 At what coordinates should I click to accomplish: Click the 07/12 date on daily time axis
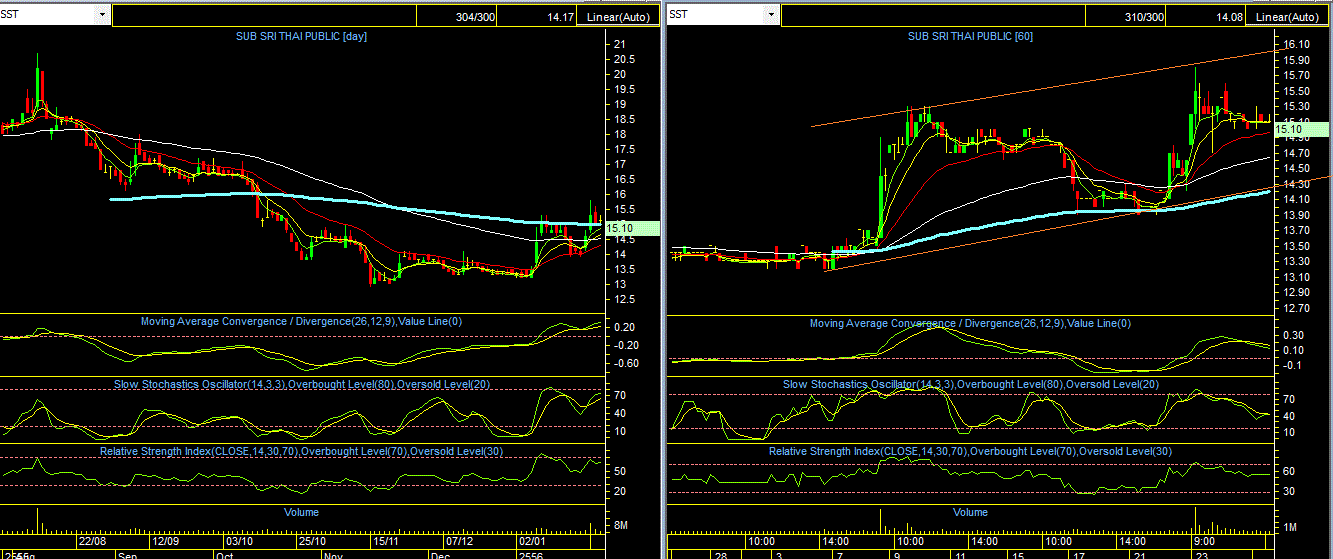460,540
